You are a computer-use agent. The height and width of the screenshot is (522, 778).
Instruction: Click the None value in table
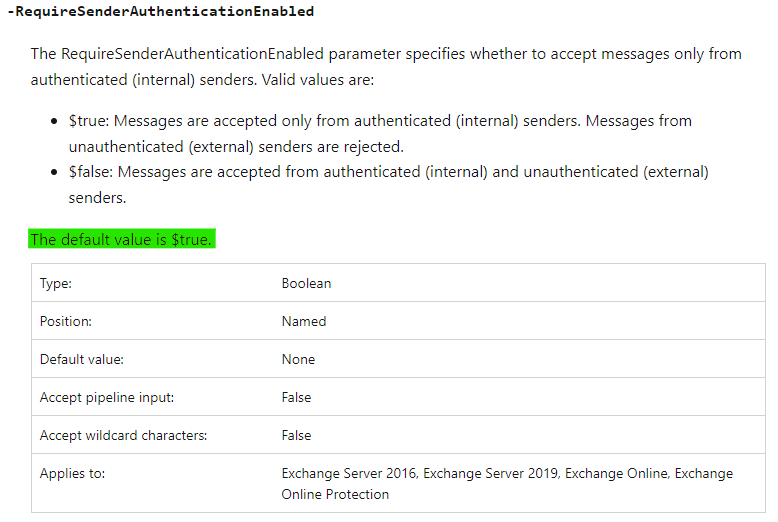pos(298,359)
